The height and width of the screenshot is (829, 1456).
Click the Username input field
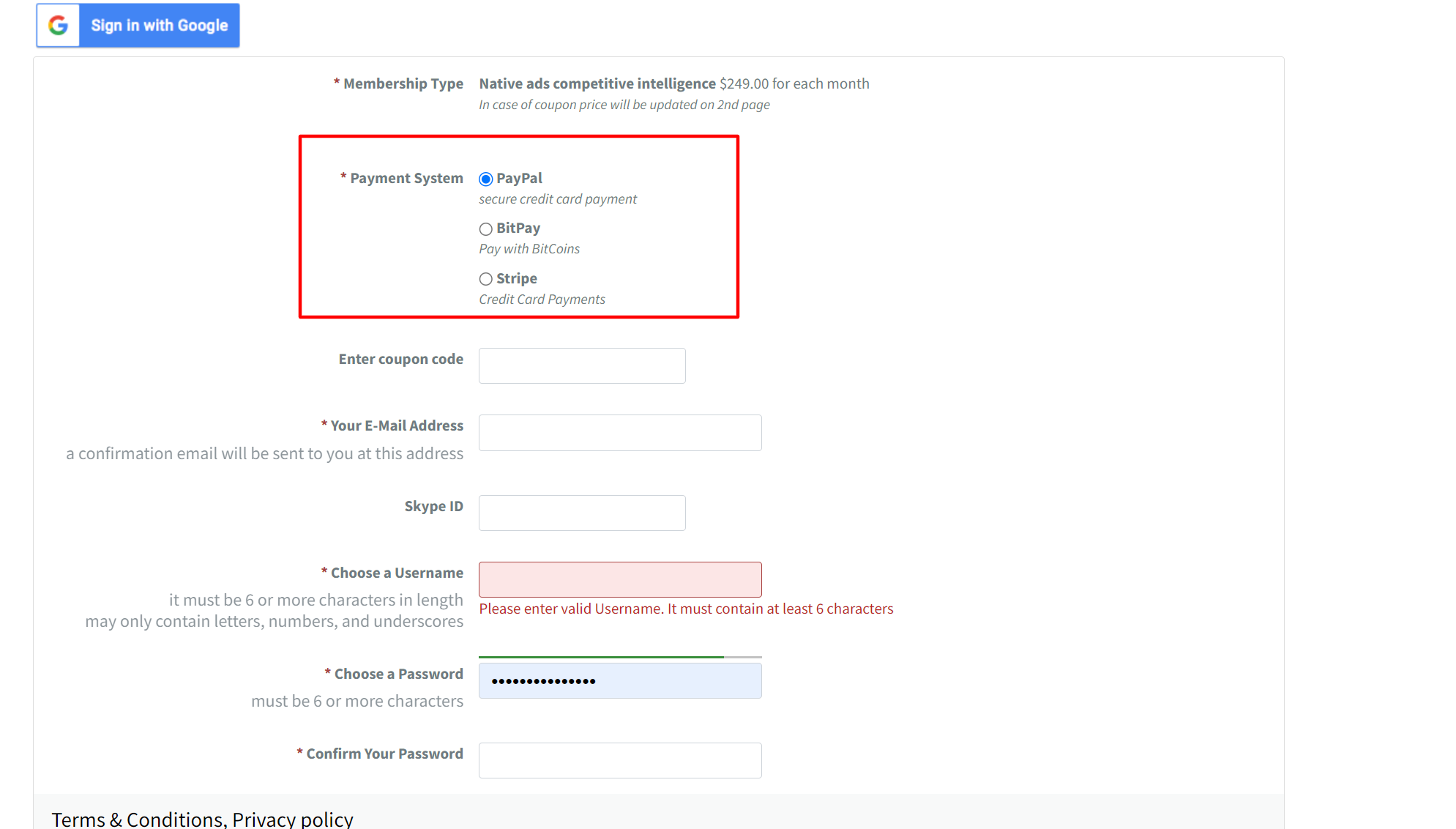click(619, 579)
